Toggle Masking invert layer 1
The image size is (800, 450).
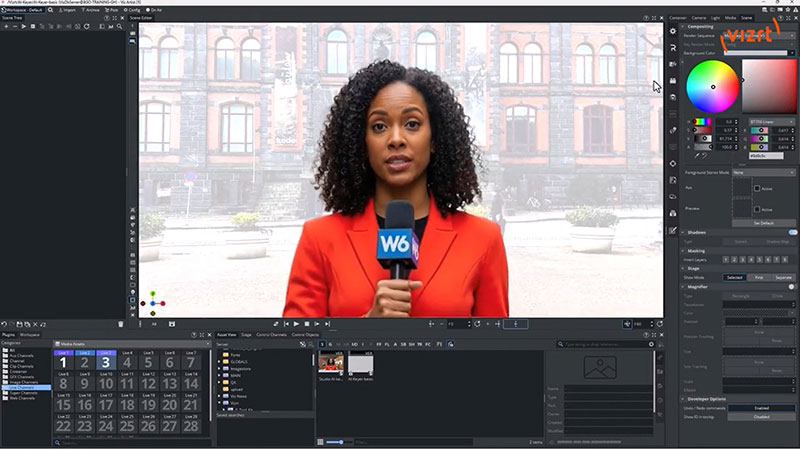(x=726, y=260)
